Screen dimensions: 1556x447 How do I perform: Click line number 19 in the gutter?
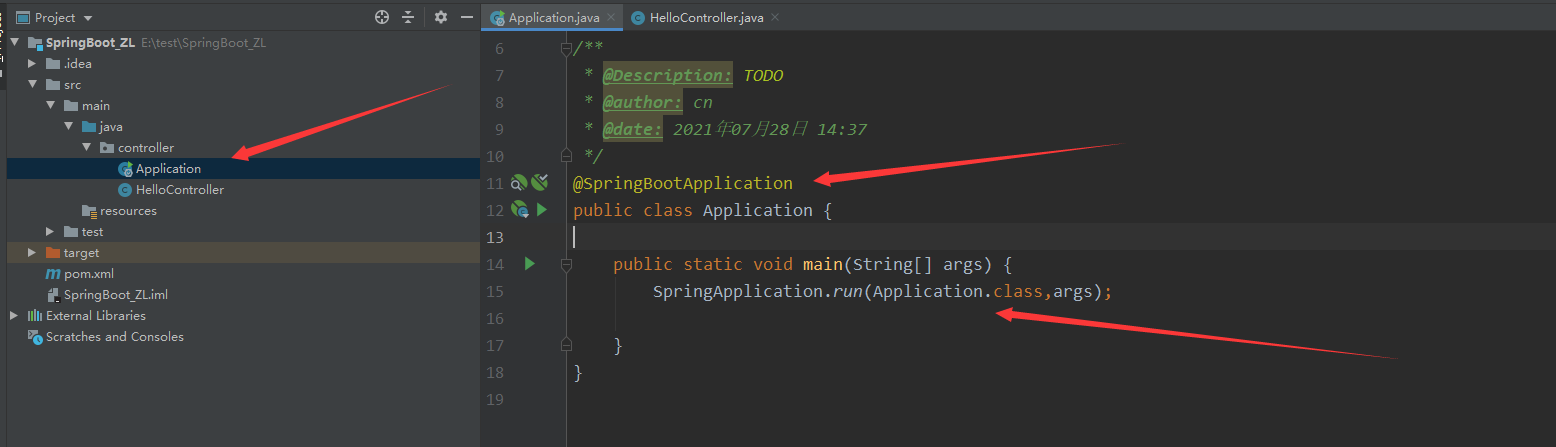point(495,399)
